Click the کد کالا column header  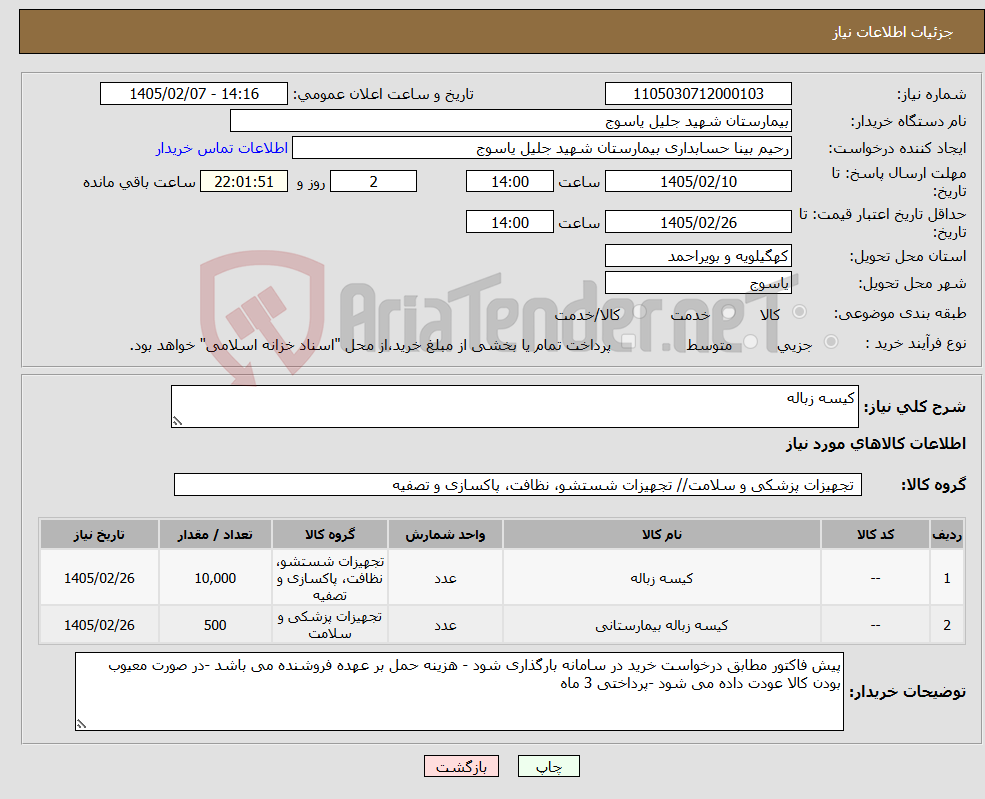(875, 535)
